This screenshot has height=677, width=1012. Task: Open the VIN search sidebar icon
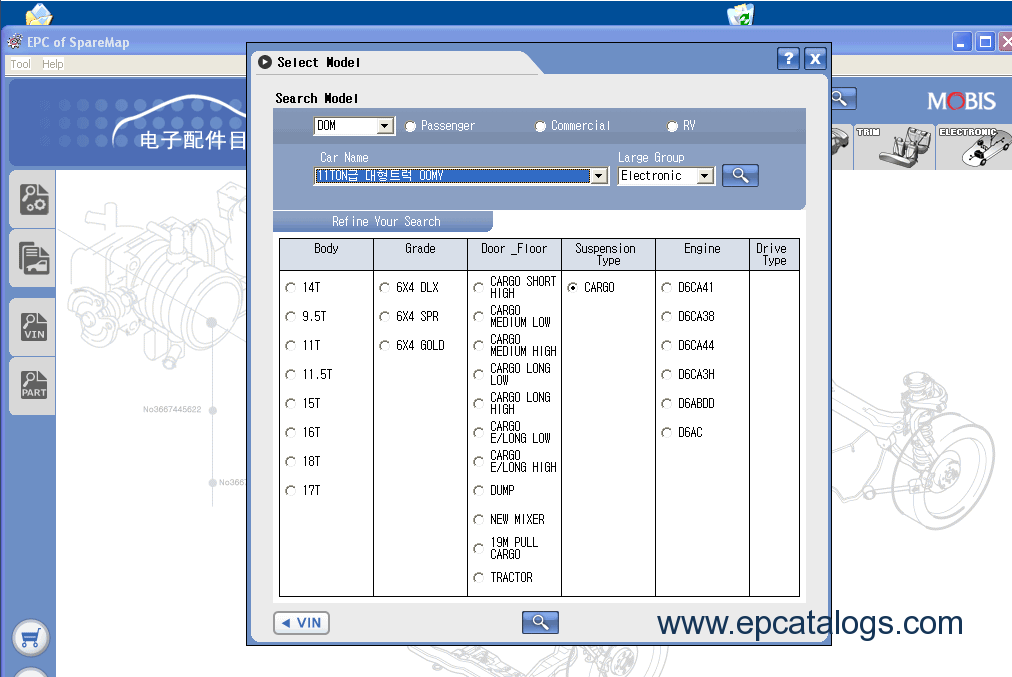[x=34, y=327]
